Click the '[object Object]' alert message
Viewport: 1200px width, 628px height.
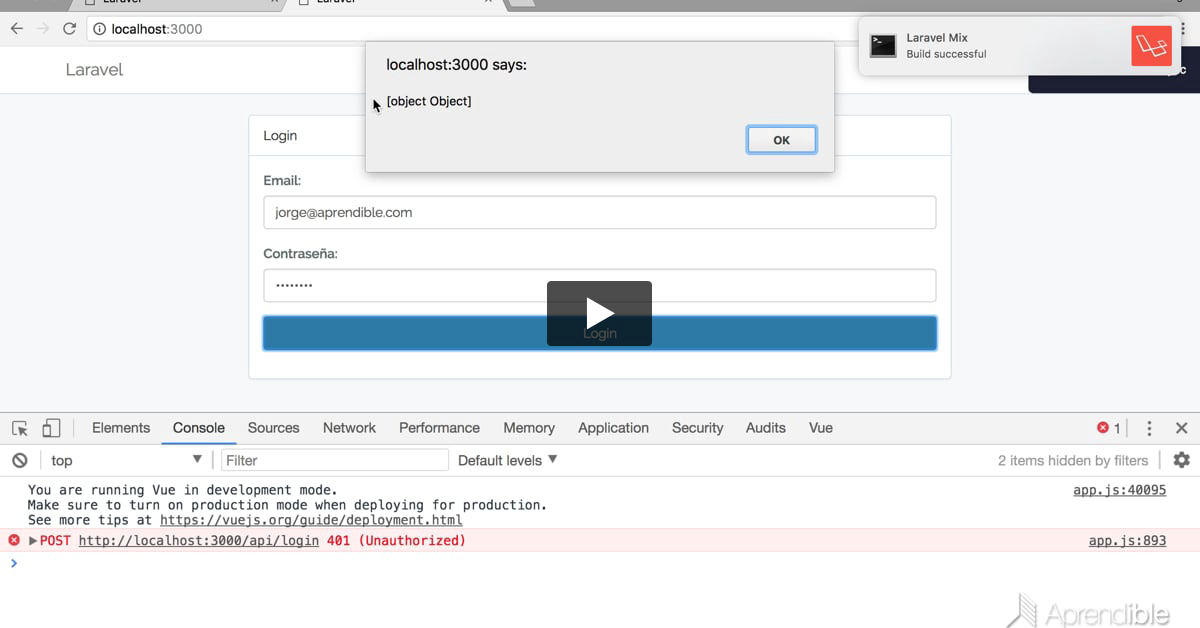[x=429, y=101]
